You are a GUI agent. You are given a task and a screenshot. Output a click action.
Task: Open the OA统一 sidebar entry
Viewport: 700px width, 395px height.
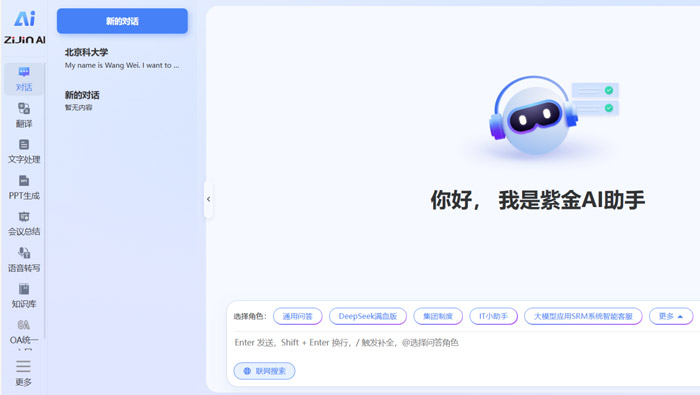coord(24,333)
